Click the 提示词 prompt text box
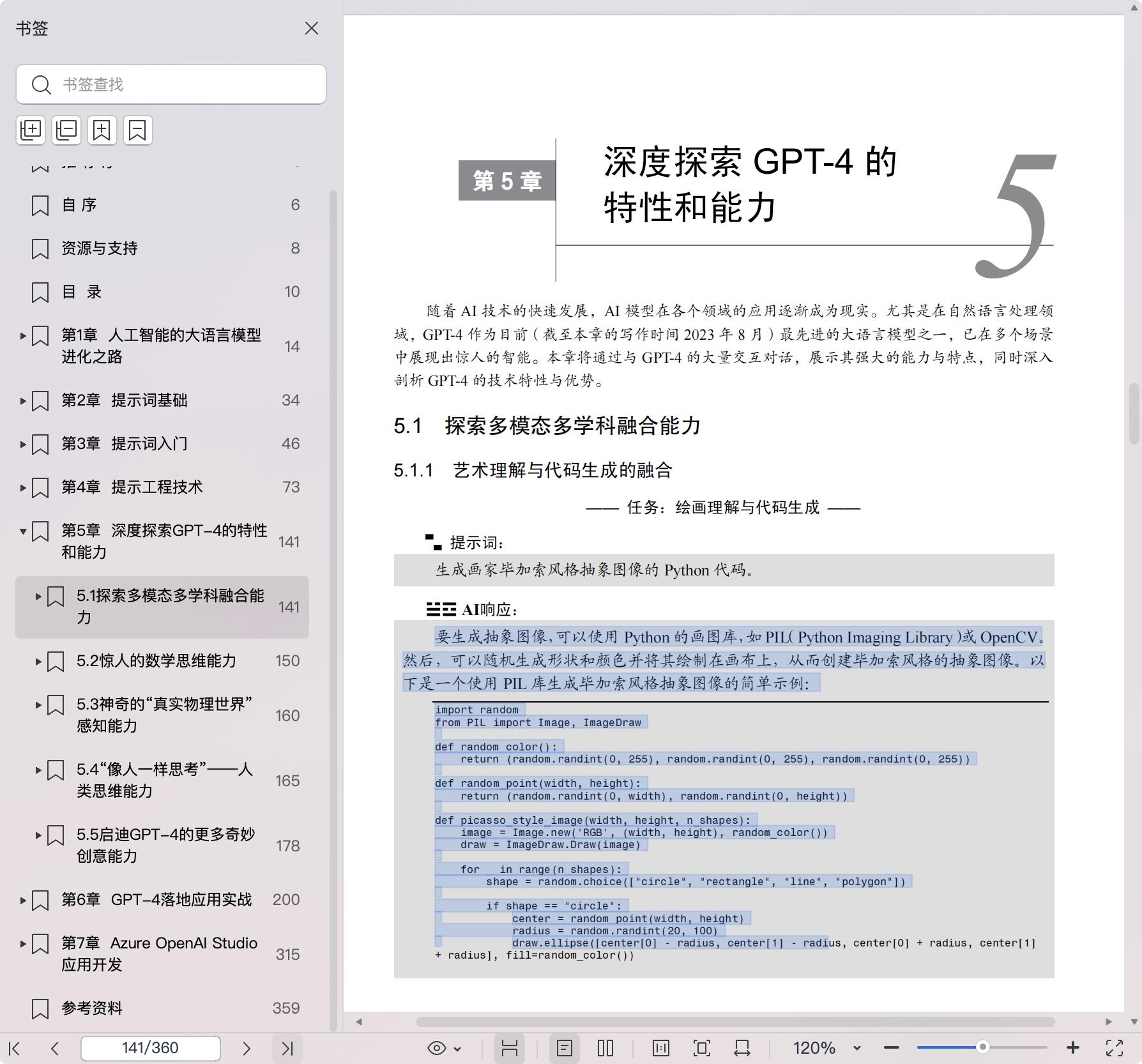Viewport: 1142px width, 1064px height. pyautogui.click(x=724, y=570)
